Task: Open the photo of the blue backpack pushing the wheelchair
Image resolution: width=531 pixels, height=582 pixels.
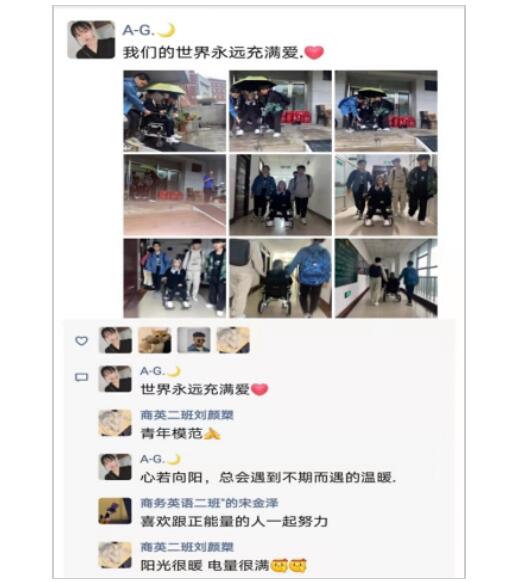Action: [x=281, y=278]
